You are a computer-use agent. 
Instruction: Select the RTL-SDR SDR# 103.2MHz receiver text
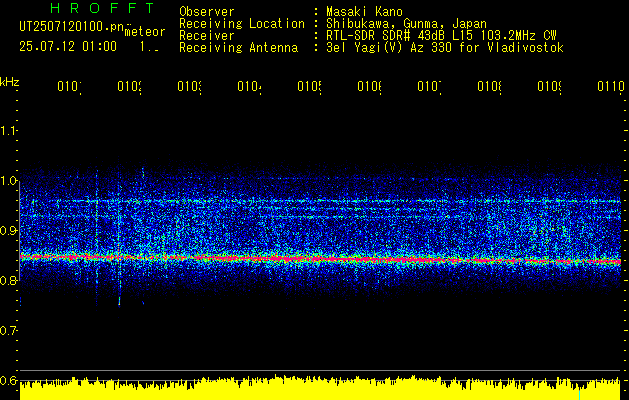coord(441,36)
